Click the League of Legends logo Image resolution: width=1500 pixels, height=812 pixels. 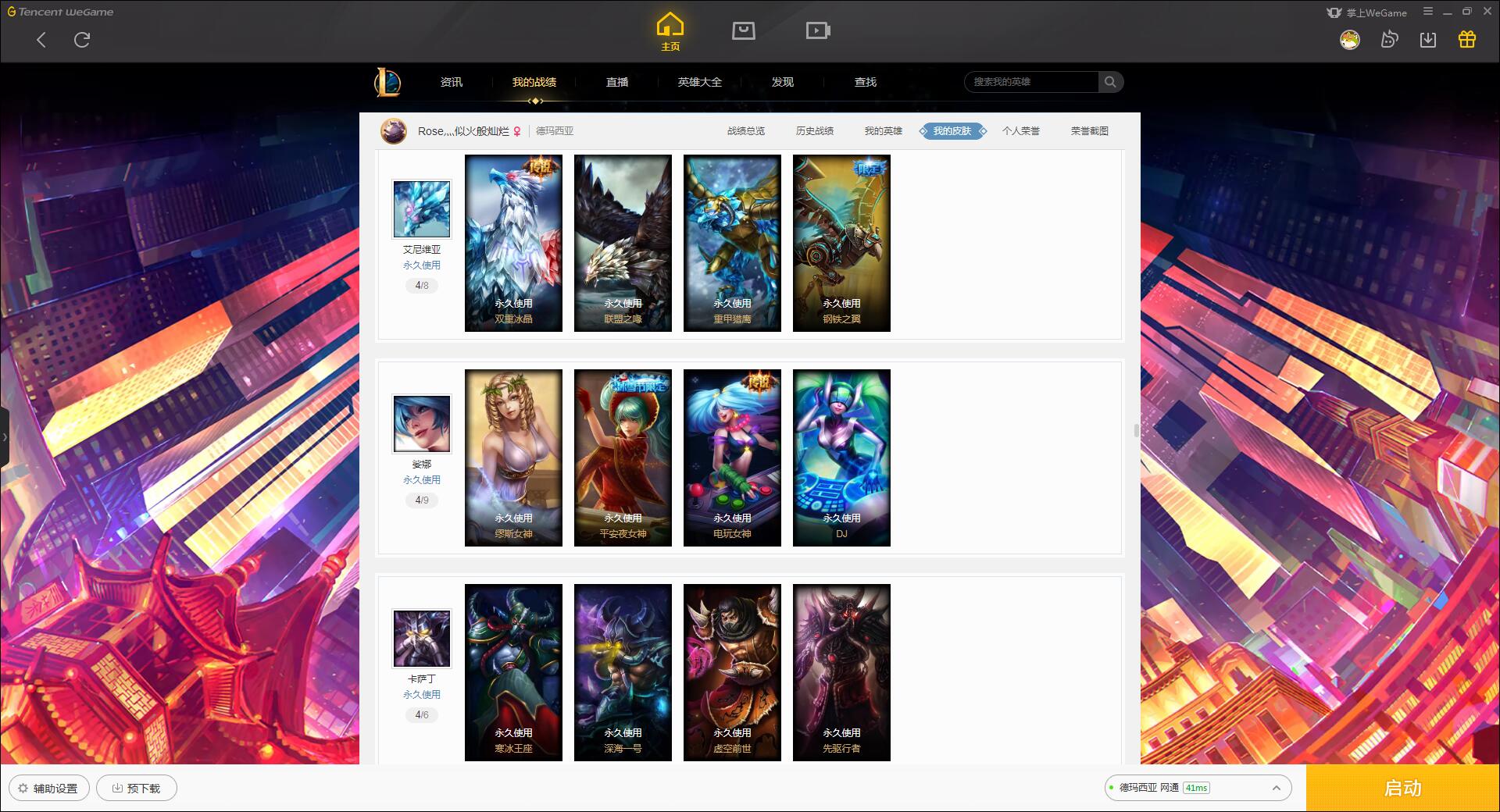click(x=387, y=82)
